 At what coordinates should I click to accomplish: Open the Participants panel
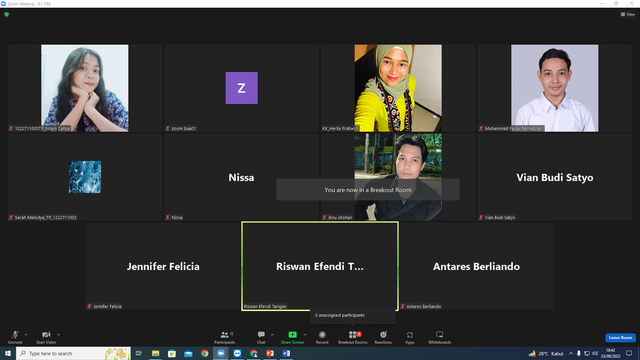[x=224, y=337]
